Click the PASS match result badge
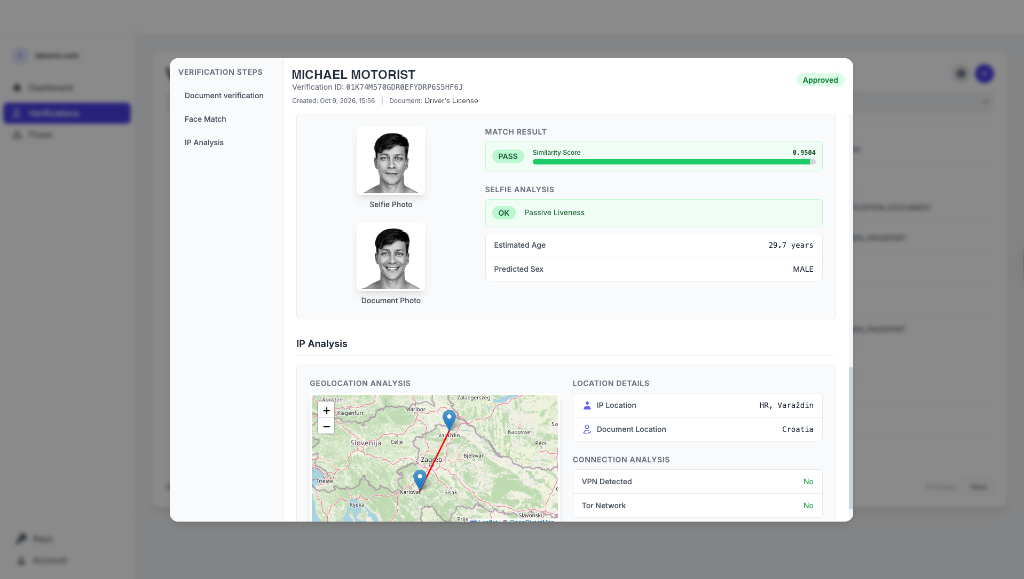Screen dimensions: 1024x579 507,157
